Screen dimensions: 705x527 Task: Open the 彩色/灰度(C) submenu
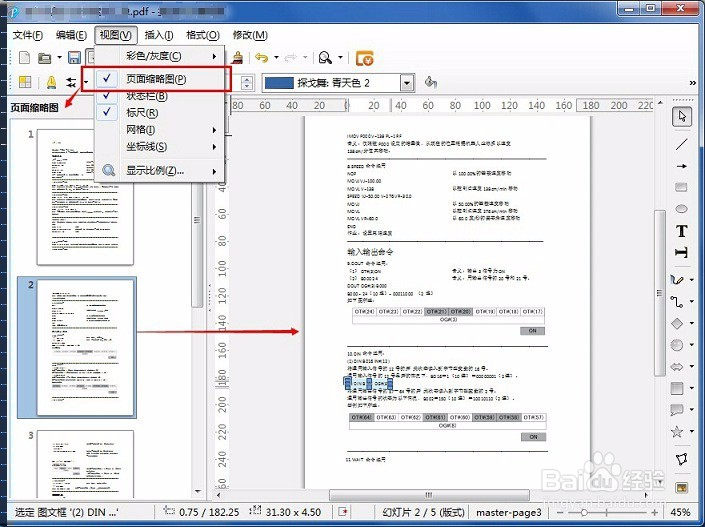click(x=160, y=56)
